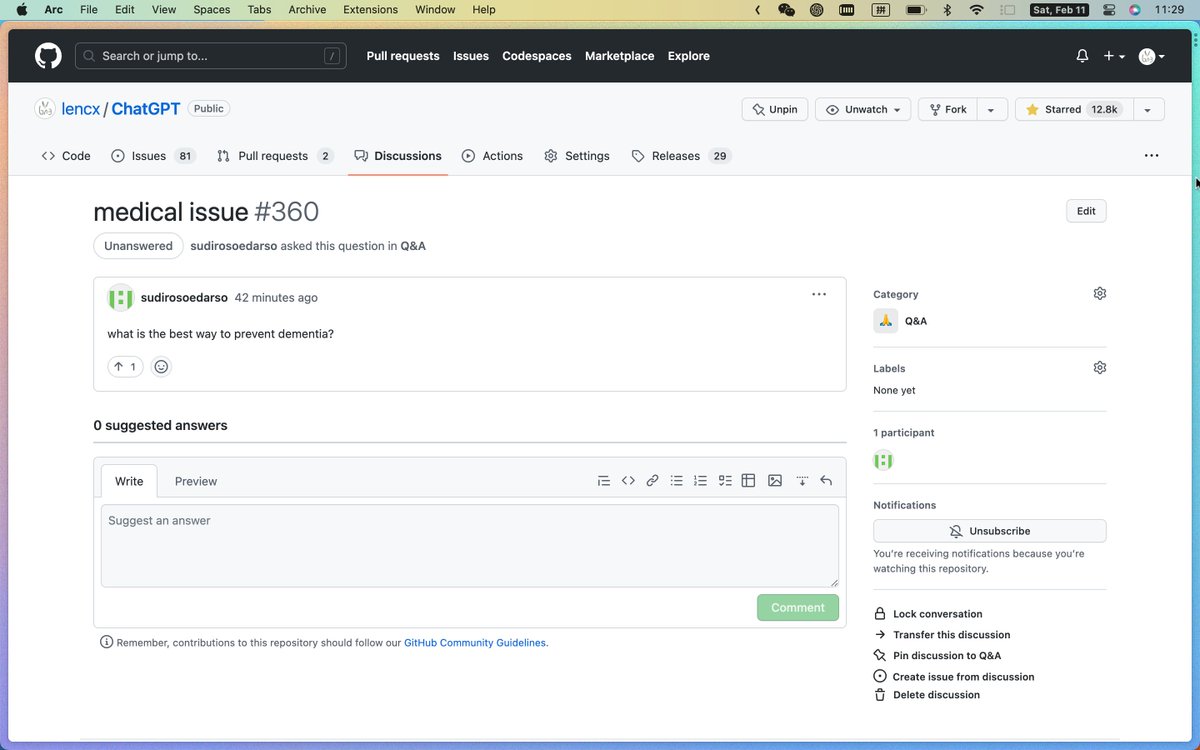The image size is (1200, 750).
Task: Click the Unsubscribe notifications button
Action: tap(990, 531)
